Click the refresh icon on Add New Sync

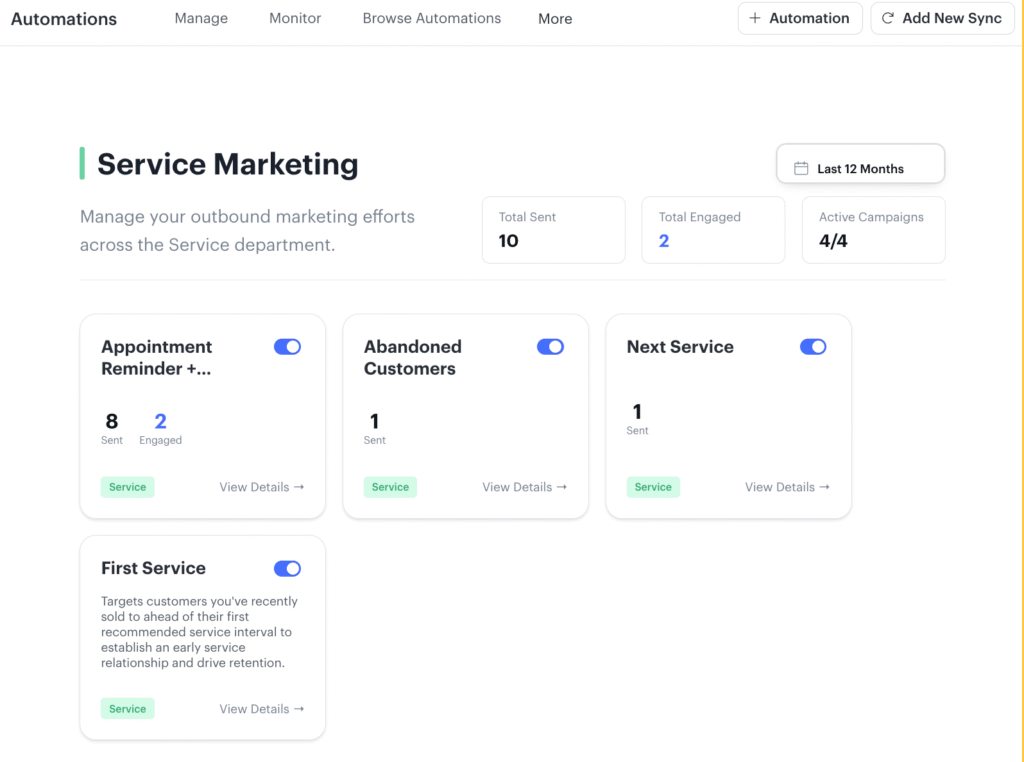click(x=887, y=18)
